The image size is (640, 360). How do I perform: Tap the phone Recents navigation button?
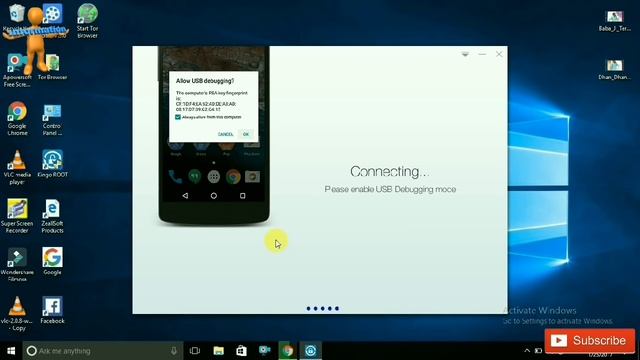coord(242,196)
